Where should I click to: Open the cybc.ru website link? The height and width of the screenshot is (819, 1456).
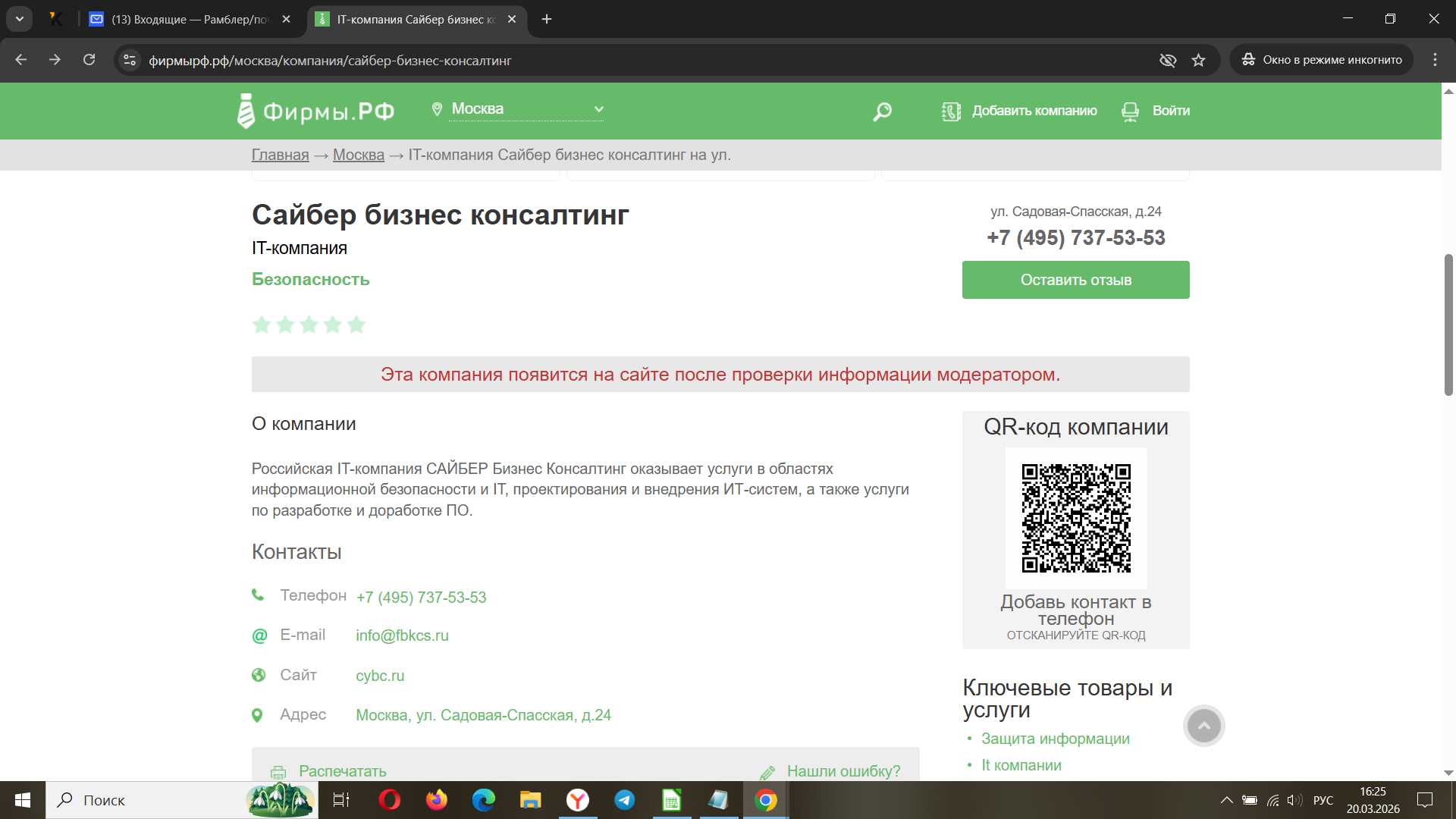pyautogui.click(x=380, y=676)
